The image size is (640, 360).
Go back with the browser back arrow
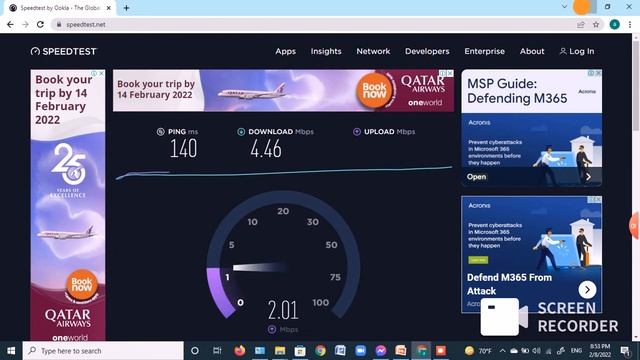tap(10, 24)
